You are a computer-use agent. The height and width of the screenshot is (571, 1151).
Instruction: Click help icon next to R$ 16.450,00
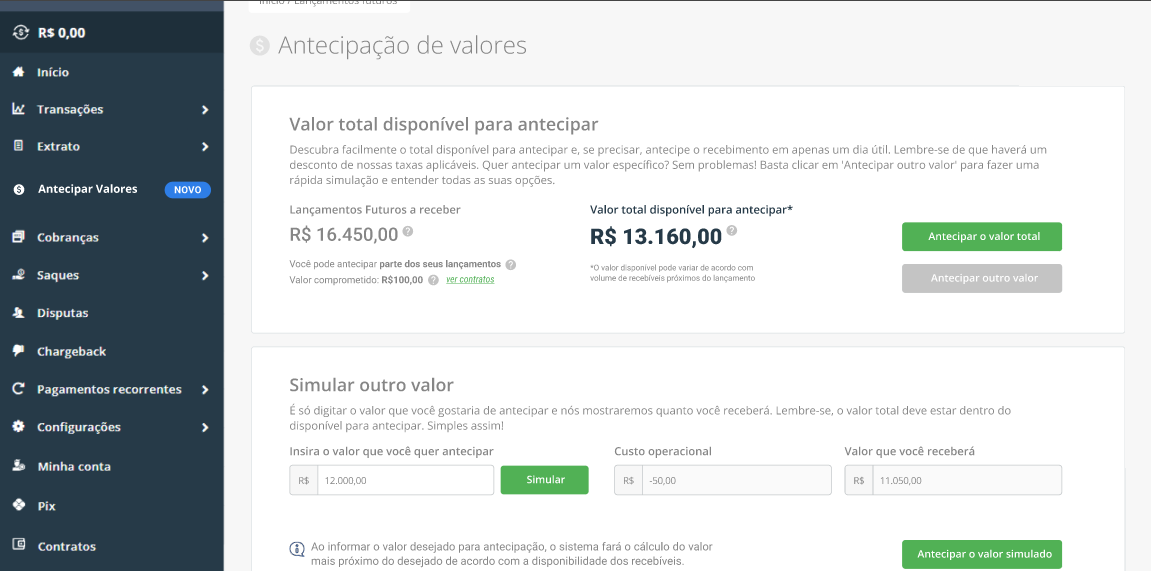[x=407, y=231]
